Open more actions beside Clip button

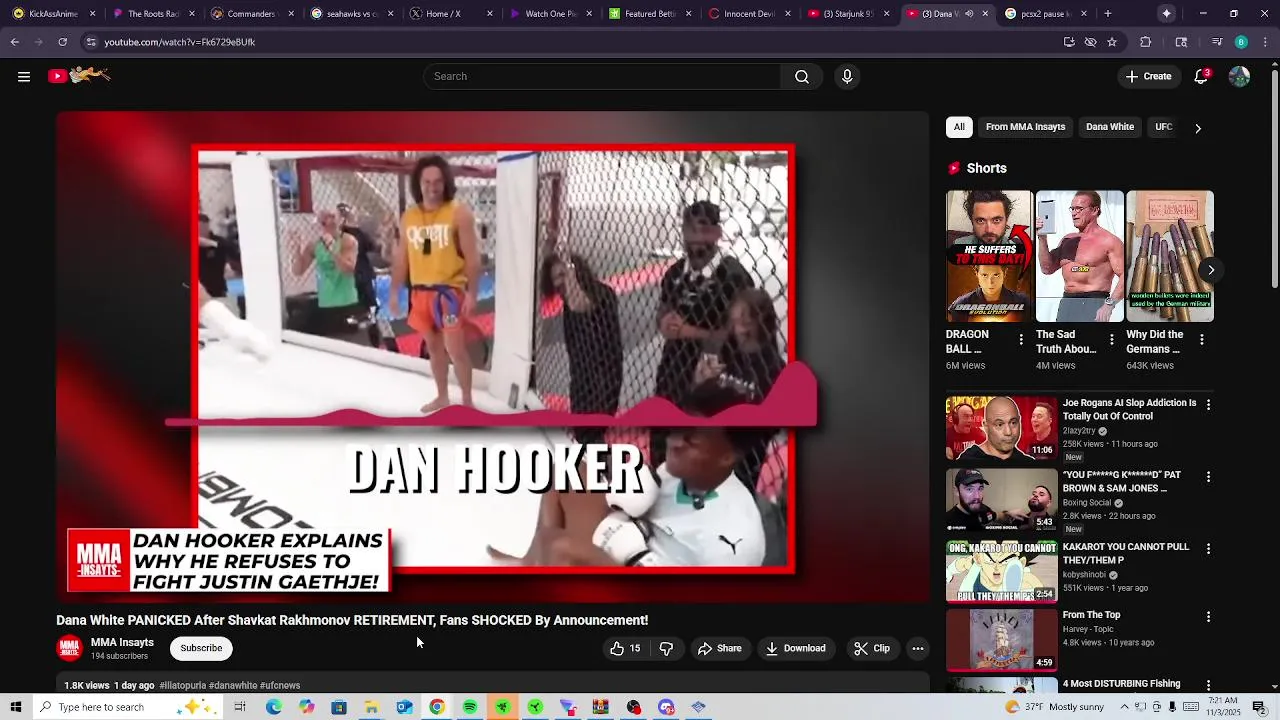tap(918, 648)
